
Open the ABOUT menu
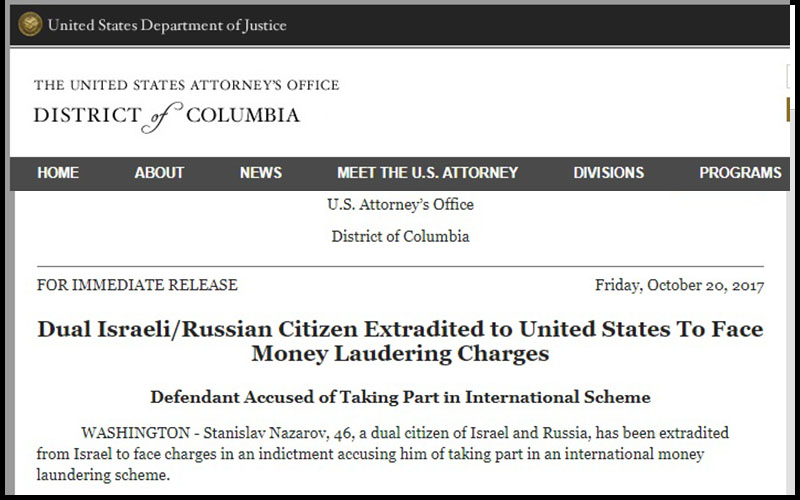[x=159, y=172]
